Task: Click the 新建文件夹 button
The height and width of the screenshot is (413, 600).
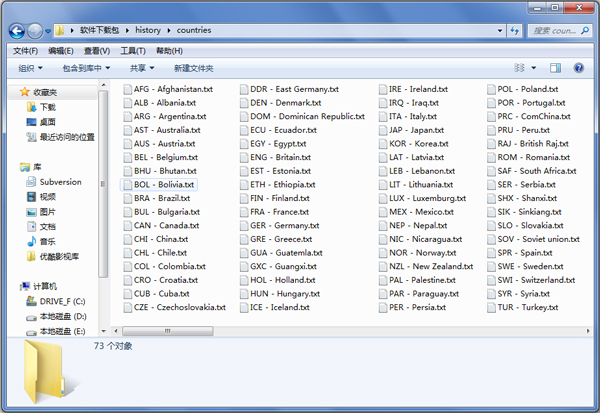Action: pos(193,68)
